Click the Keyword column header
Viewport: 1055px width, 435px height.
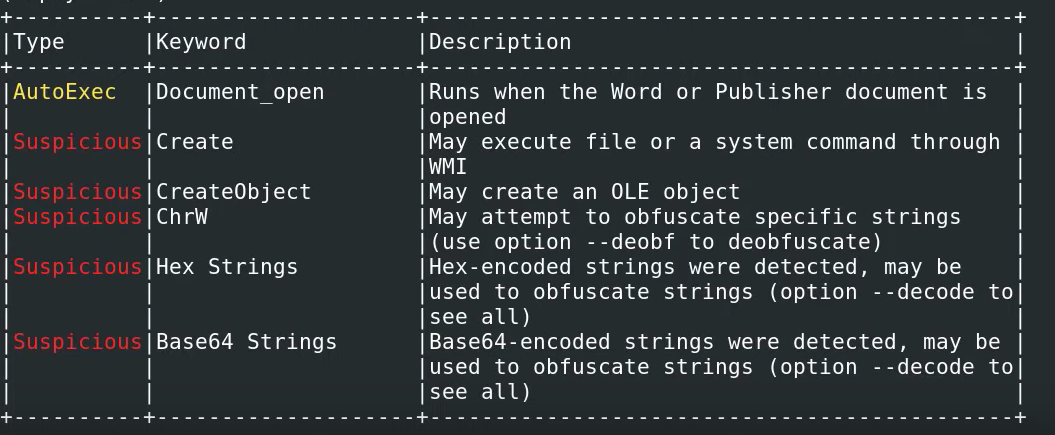[201, 42]
